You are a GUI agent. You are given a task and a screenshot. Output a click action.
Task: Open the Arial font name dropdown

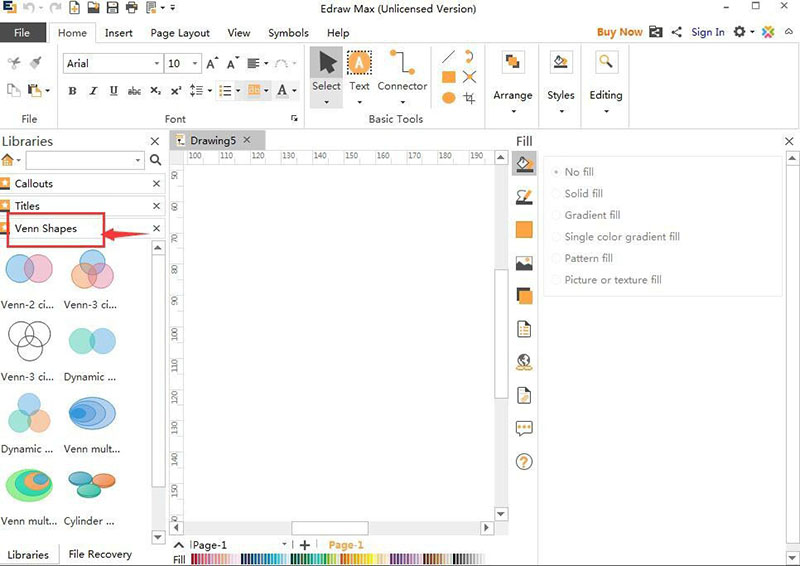pyautogui.click(x=157, y=64)
